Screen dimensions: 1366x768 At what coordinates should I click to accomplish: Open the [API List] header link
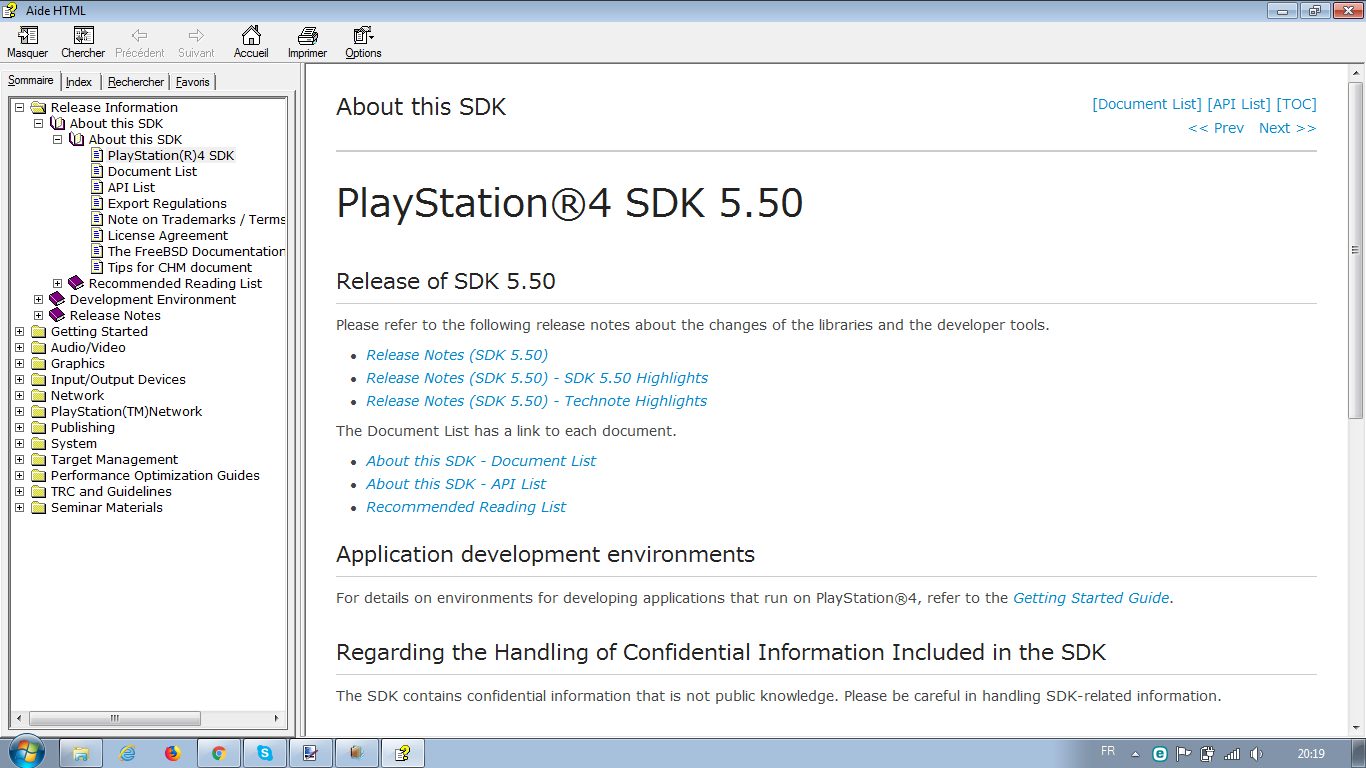1239,104
